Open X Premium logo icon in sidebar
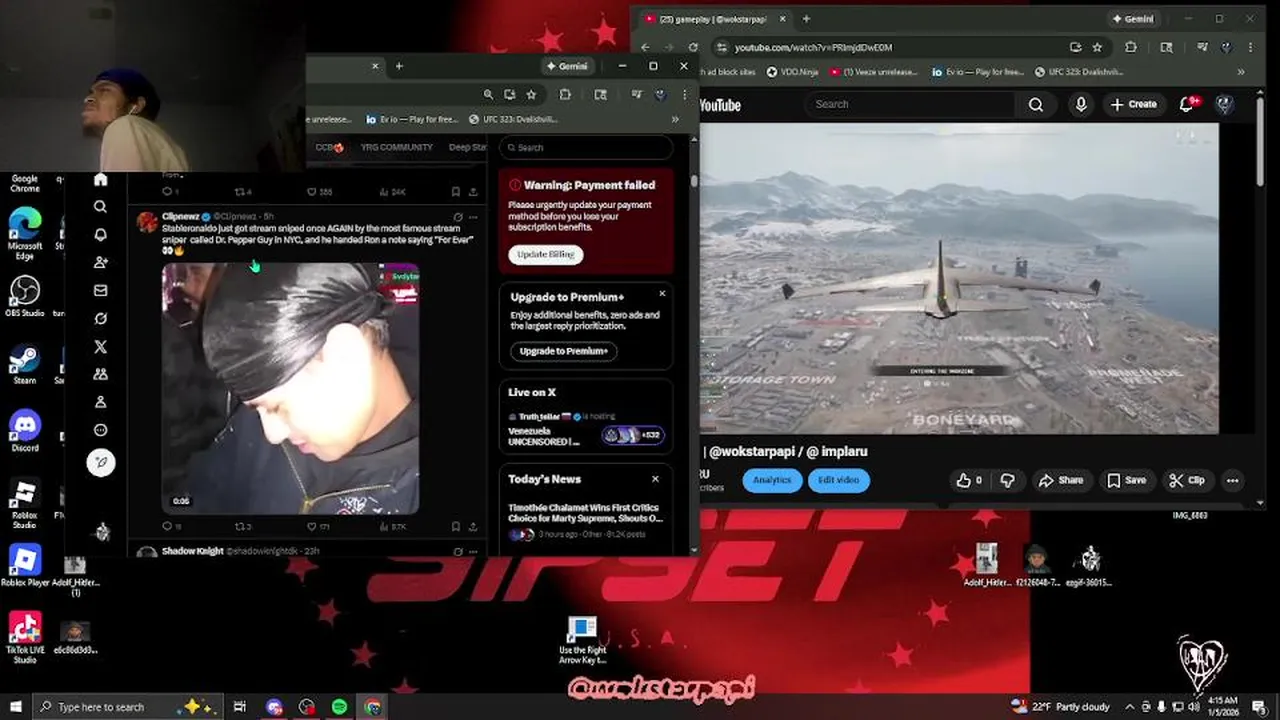The height and width of the screenshot is (720, 1280). tap(100, 347)
